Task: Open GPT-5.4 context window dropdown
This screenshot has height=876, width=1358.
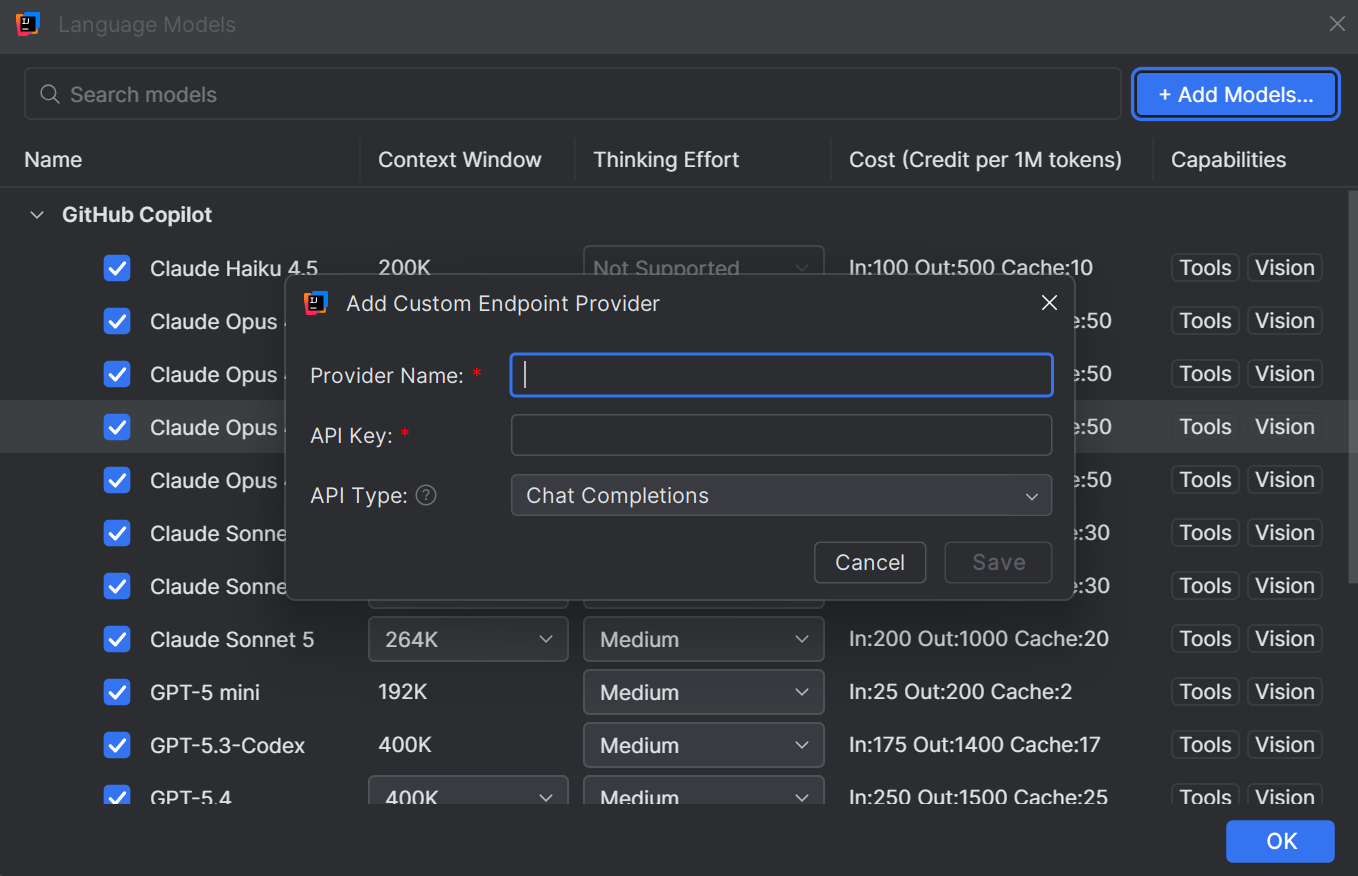Action: coord(468,792)
